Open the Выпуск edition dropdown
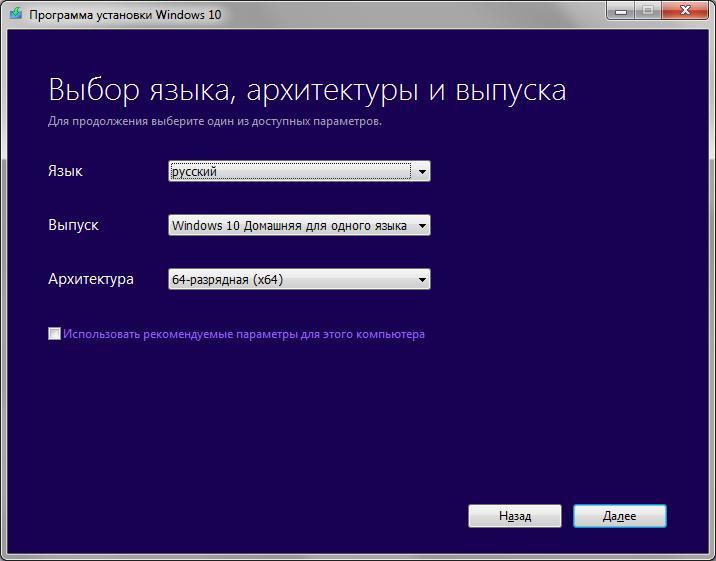The width and height of the screenshot is (716, 561). click(299, 225)
